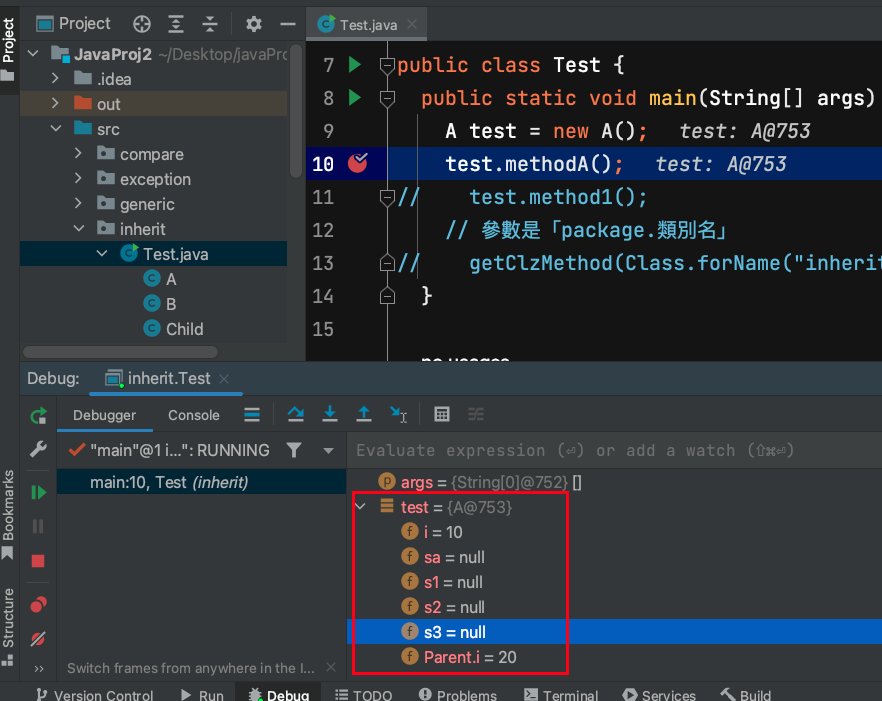Select s3 = null variable
The height and width of the screenshot is (701, 882).
pyautogui.click(x=614, y=632)
